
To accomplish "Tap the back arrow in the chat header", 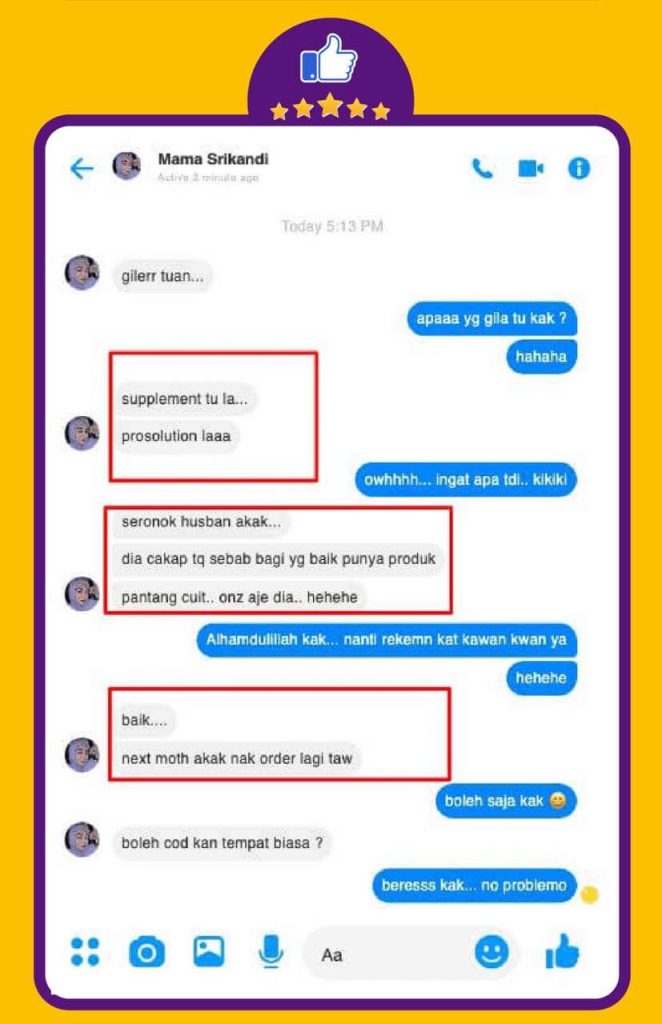I will (x=82, y=168).
